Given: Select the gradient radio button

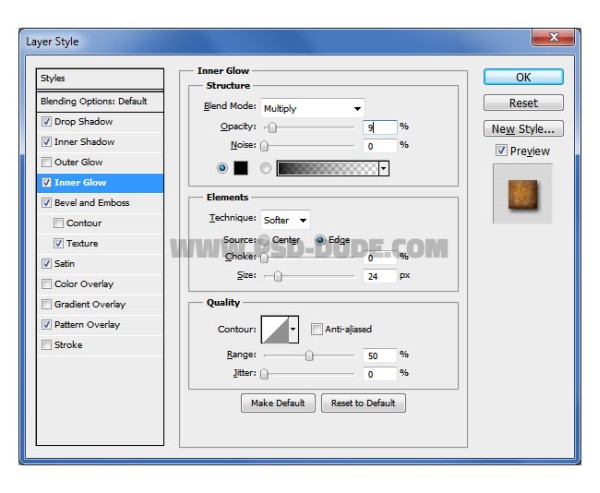Looking at the screenshot, I should (x=265, y=168).
